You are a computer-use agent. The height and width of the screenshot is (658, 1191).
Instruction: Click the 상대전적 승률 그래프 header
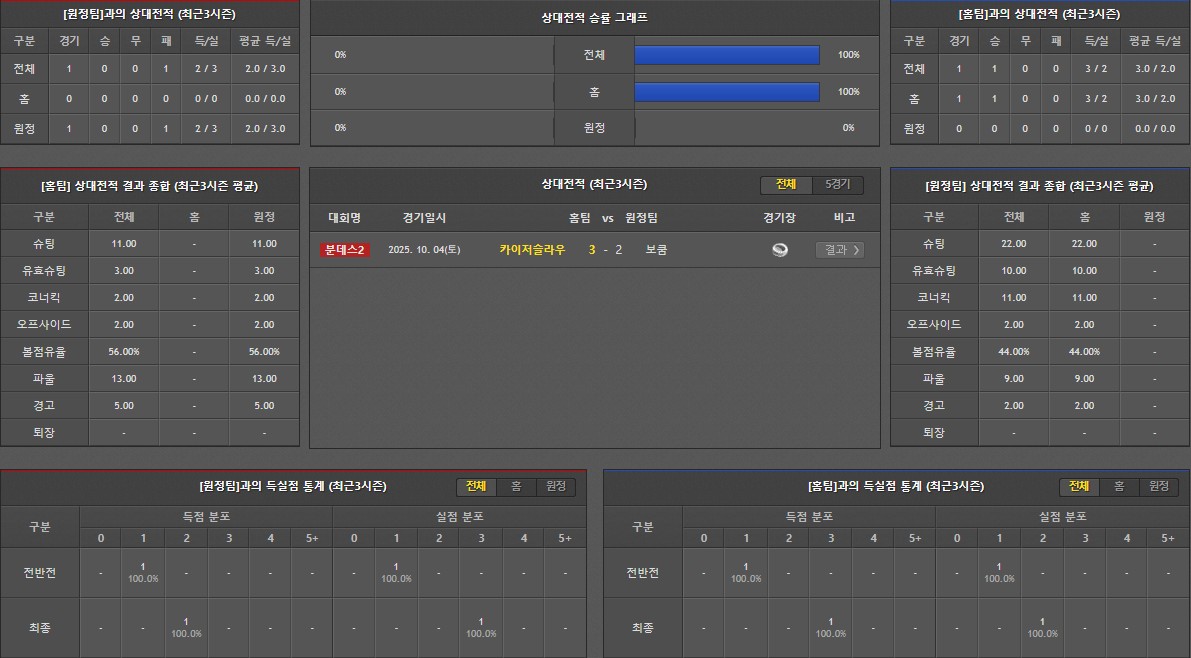click(x=594, y=18)
